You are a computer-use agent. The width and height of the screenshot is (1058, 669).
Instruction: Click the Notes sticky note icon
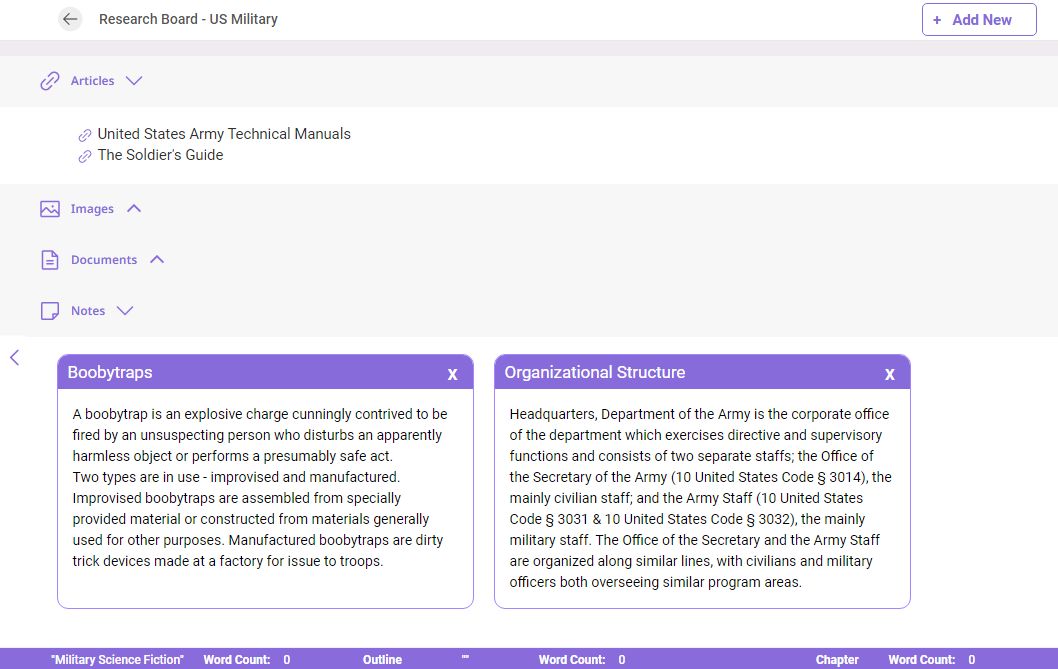click(x=50, y=311)
